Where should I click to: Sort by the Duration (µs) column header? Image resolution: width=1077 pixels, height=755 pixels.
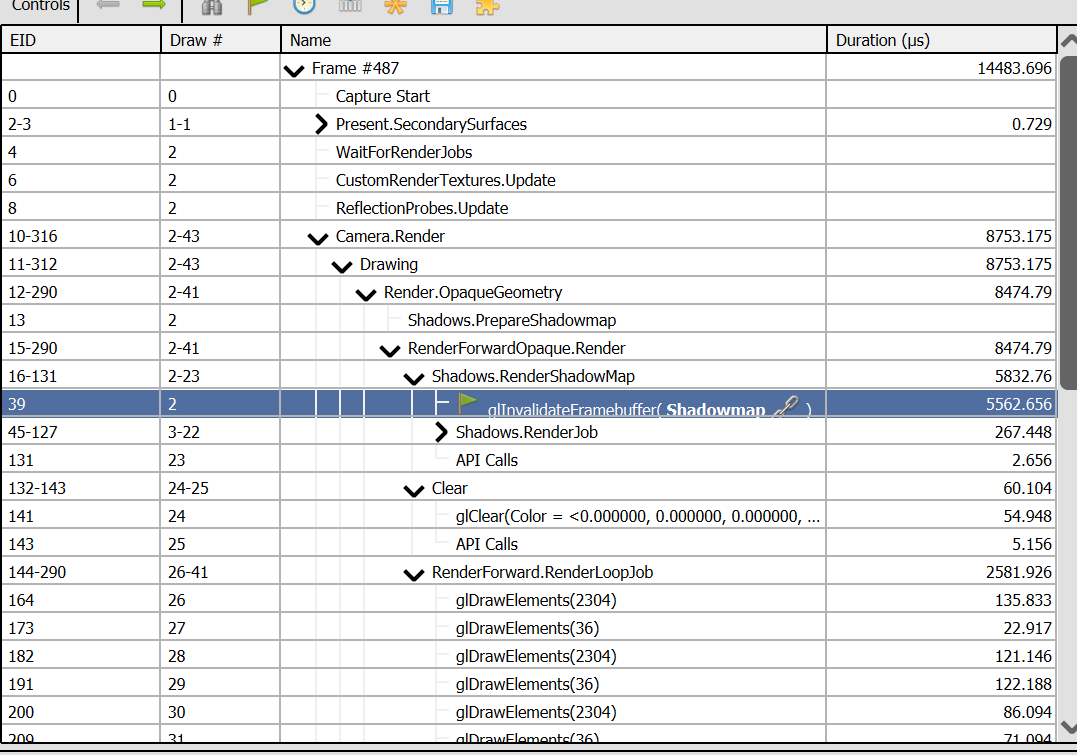942,41
